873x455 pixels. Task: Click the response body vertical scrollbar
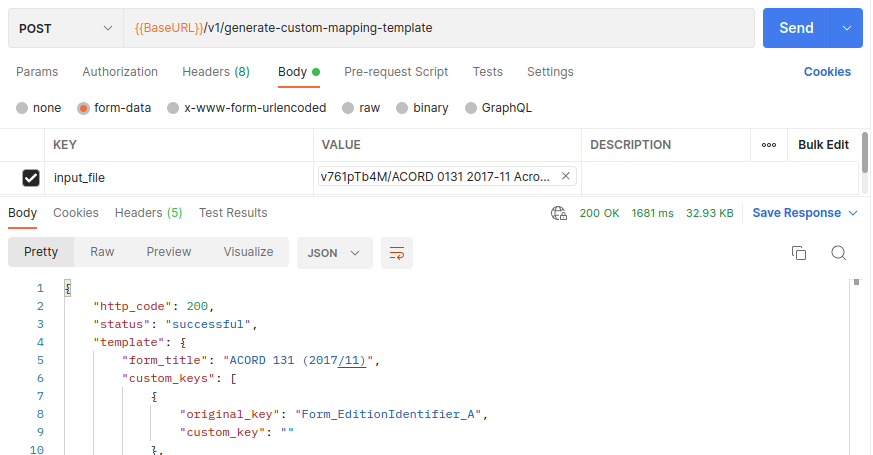(x=856, y=282)
